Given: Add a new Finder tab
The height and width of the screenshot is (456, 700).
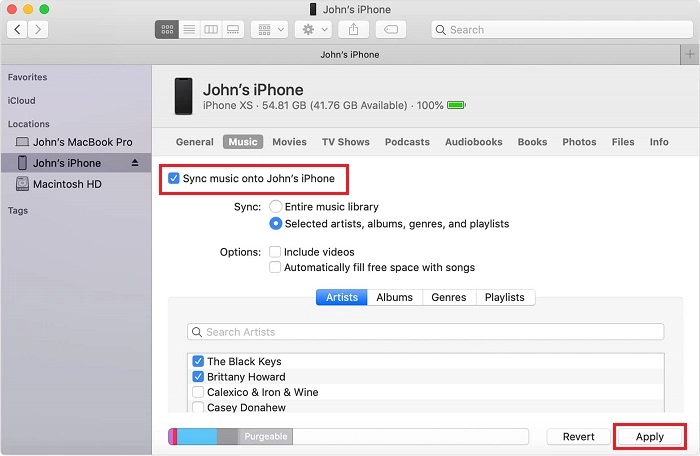Looking at the screenshot, I should pos(689,53).
